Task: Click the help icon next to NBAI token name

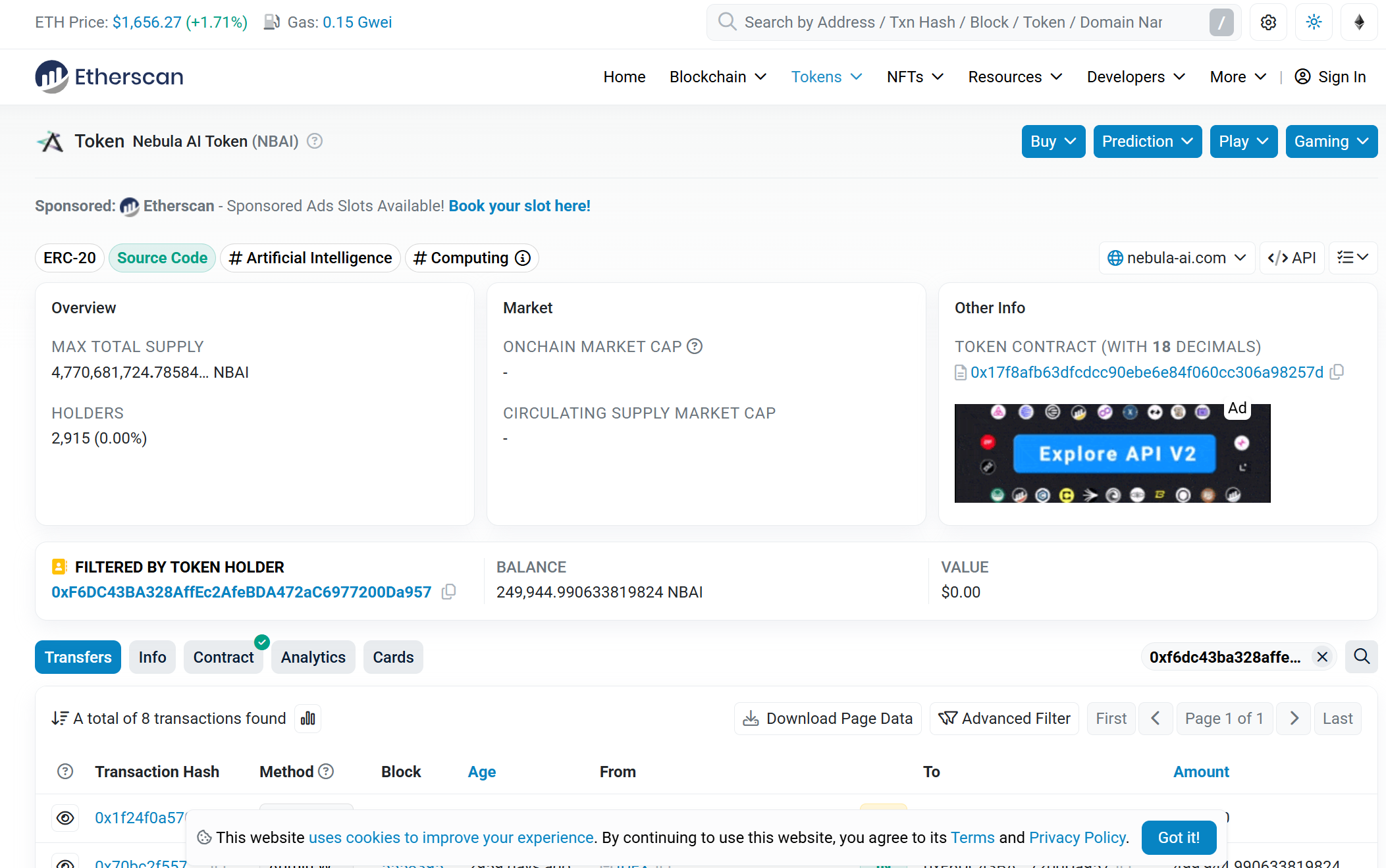Action: click(x=315, y=141)
